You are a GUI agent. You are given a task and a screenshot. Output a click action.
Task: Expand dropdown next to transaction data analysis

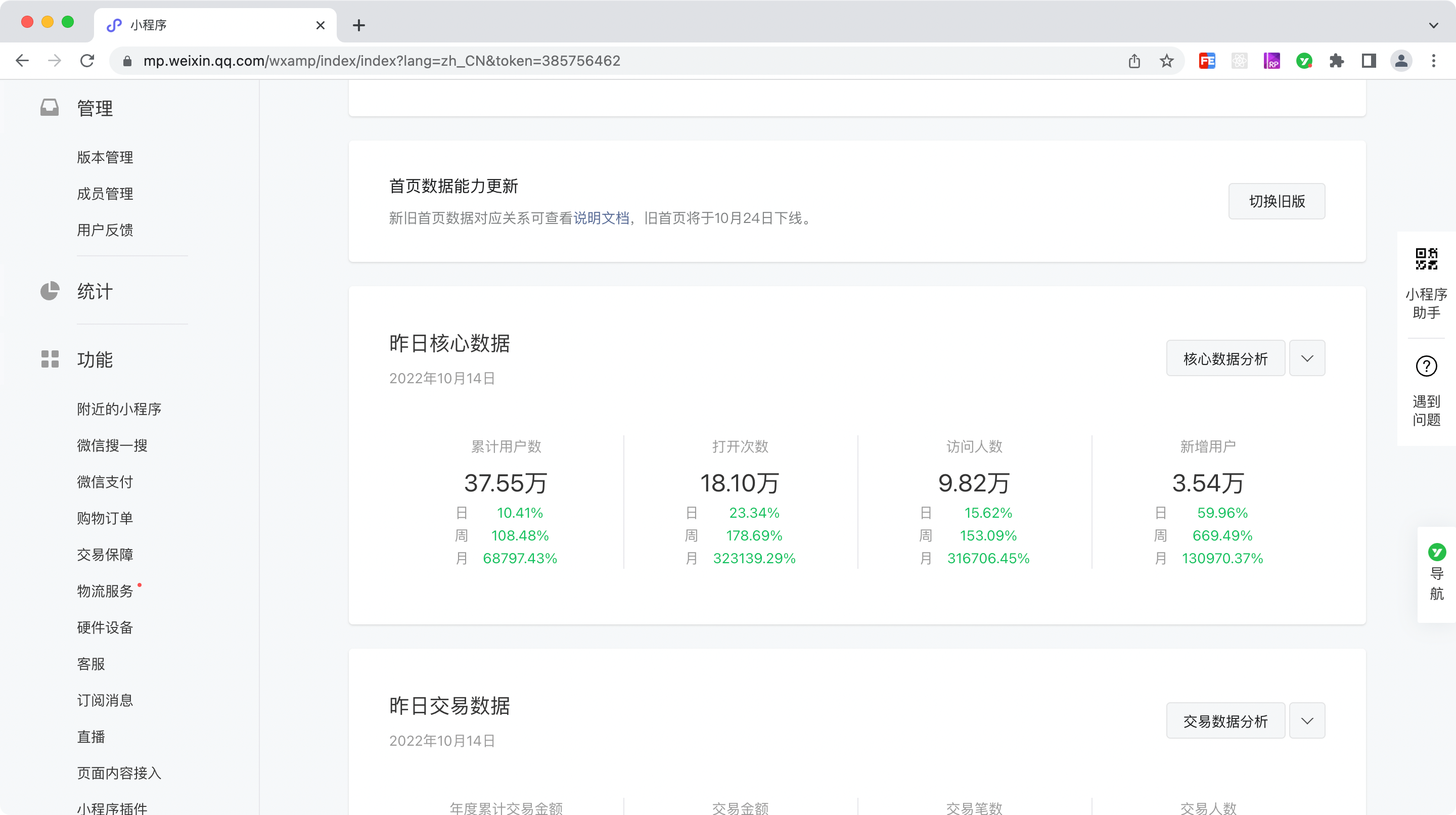point(1307,720)
